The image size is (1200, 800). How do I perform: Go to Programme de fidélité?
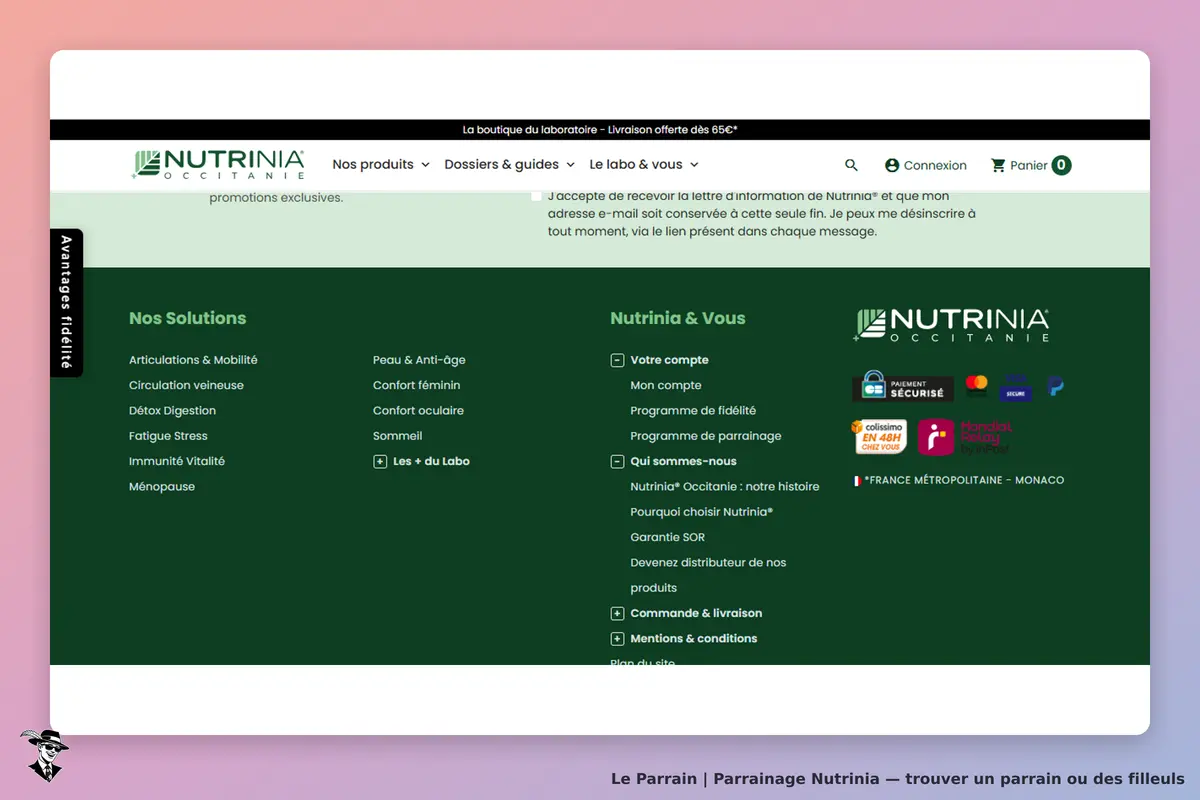tap(693, 410)
